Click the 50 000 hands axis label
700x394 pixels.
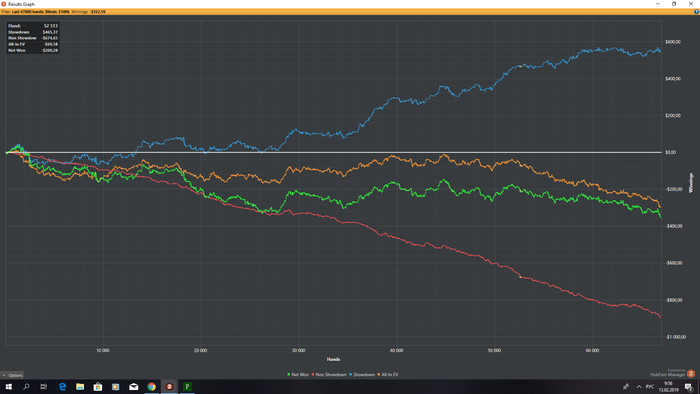point(494,351)
